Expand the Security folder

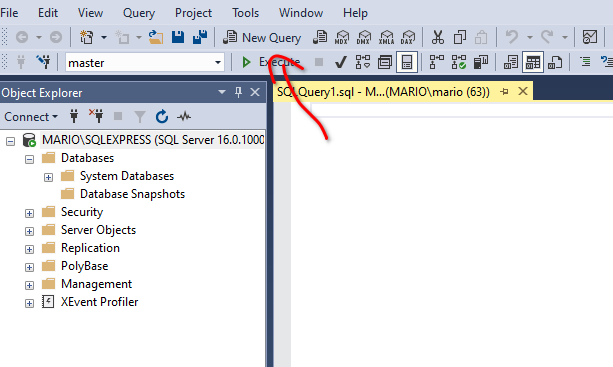29,213
